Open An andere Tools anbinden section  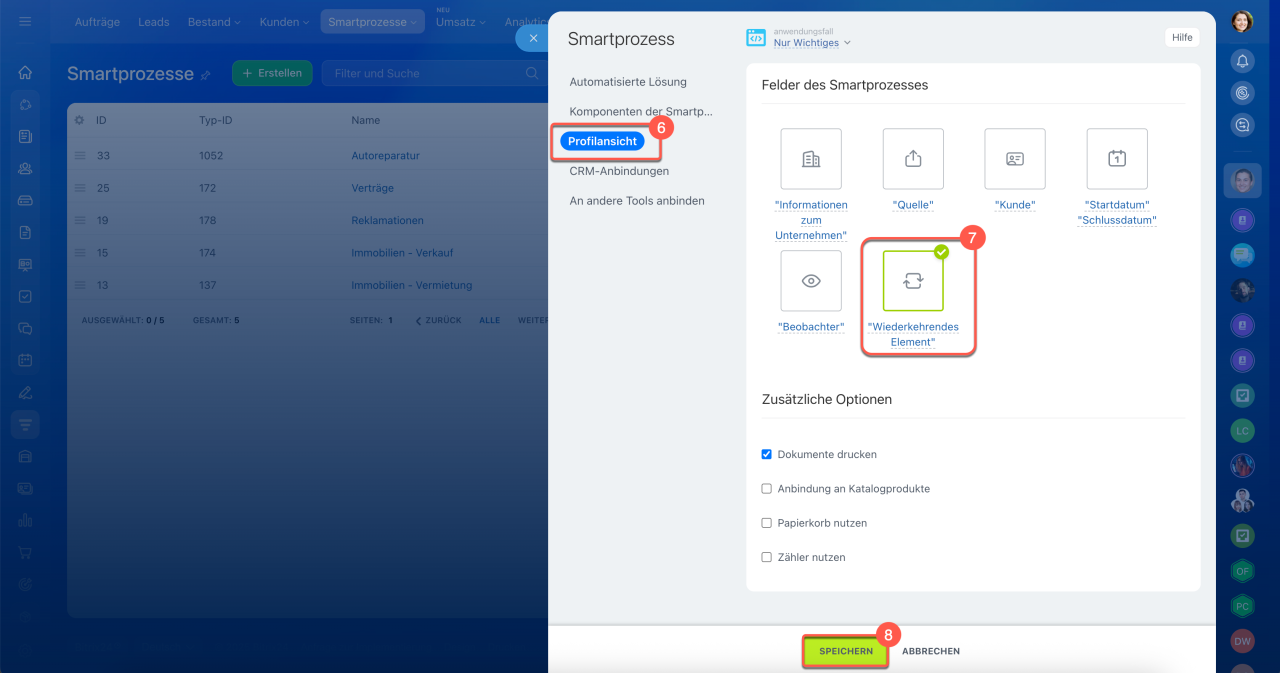pos(637,201)
